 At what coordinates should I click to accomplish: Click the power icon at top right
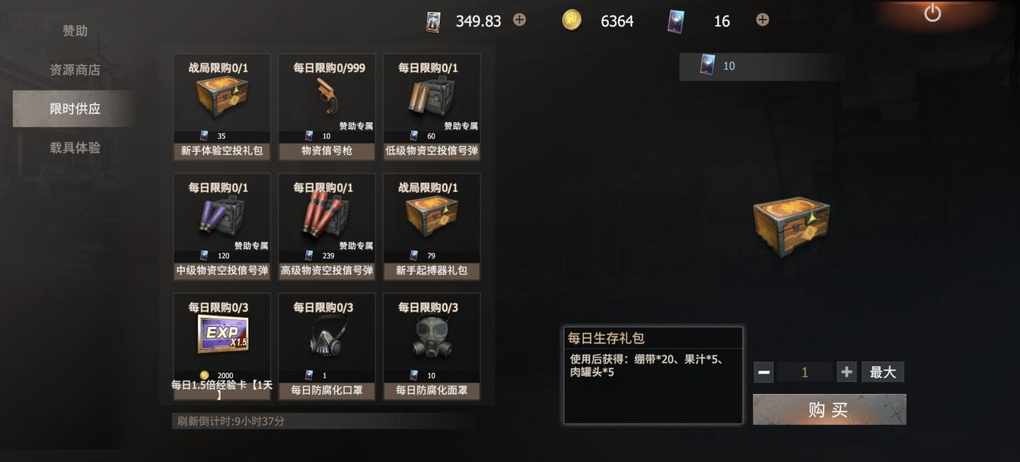pyautogui.click(x=932, y=13)
